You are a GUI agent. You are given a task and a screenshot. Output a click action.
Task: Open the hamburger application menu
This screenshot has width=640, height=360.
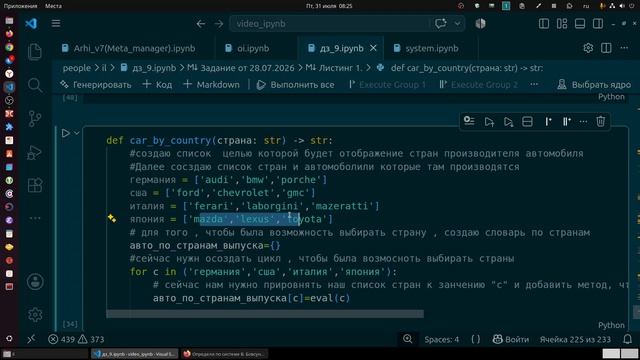(x=56, y=24)
